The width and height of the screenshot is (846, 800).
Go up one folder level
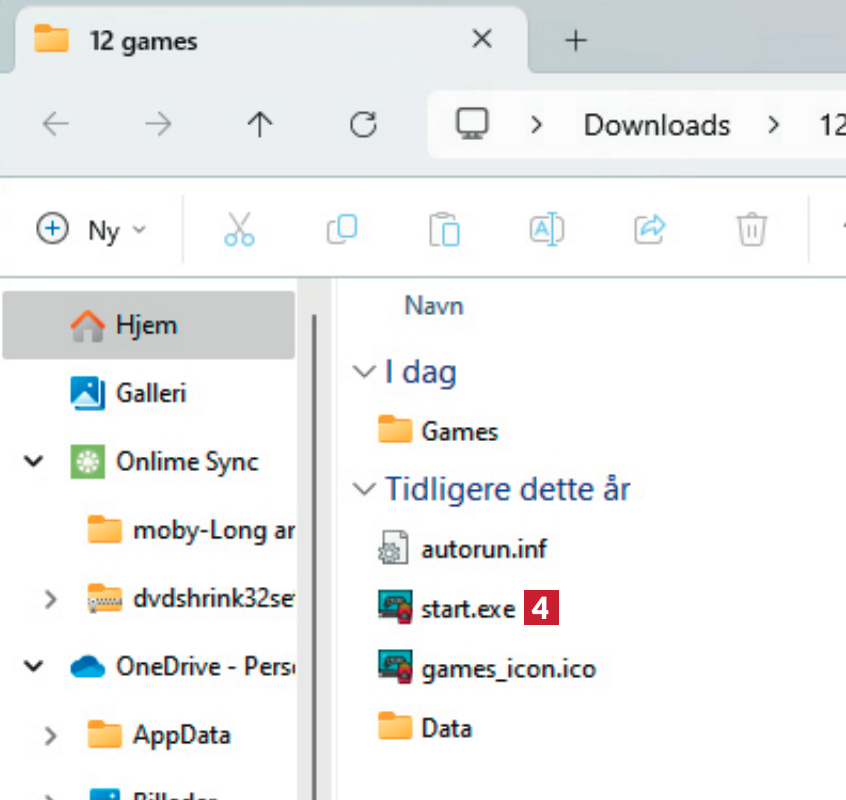pos(260,125)
